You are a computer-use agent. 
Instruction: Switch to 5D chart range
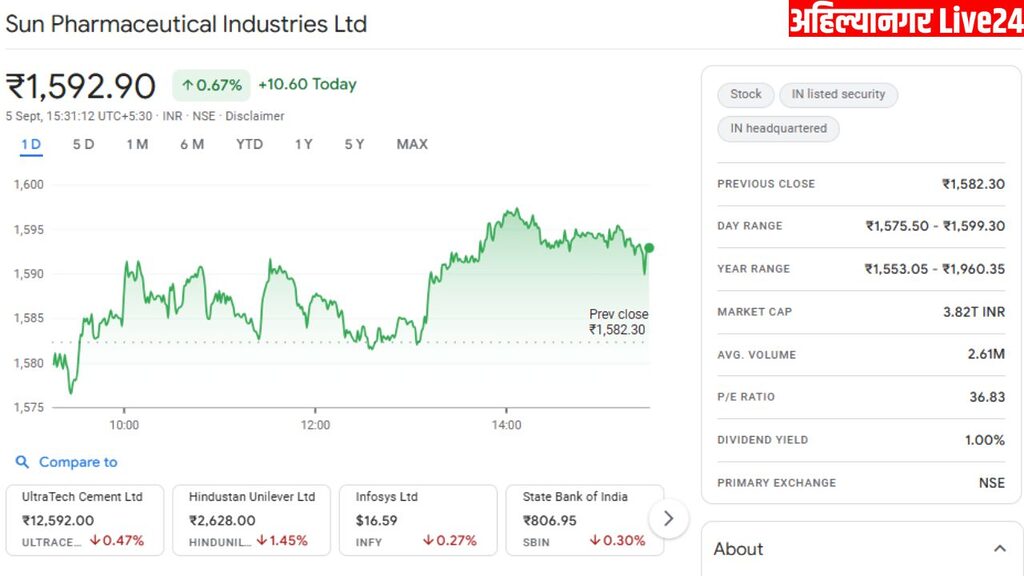click(83, 144)
